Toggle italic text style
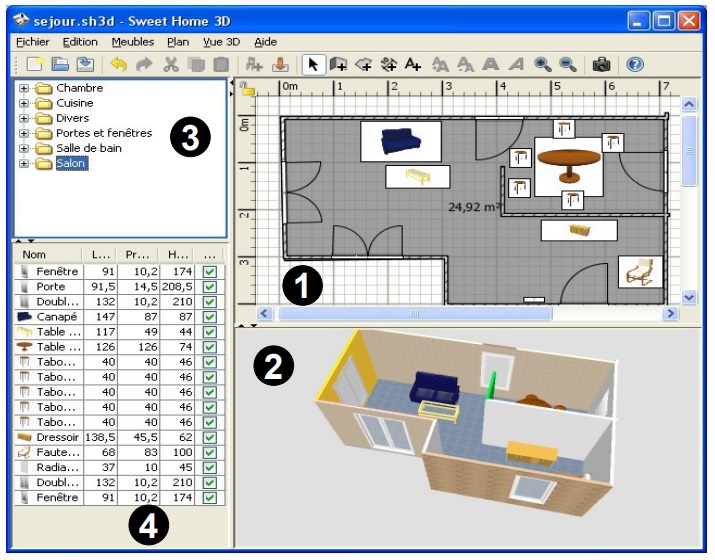Image resolution: width=715 pixels, height=560 pixels. (x=516, y=64)
